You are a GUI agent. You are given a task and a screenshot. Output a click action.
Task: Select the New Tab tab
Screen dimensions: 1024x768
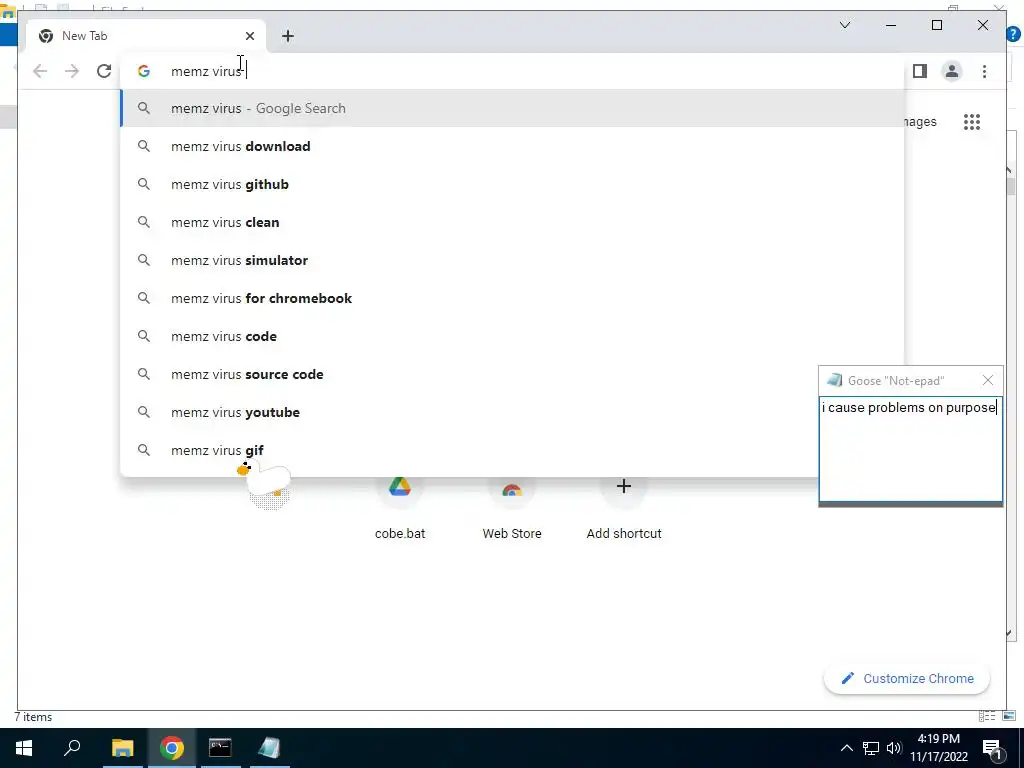click(x=146, y=36)
